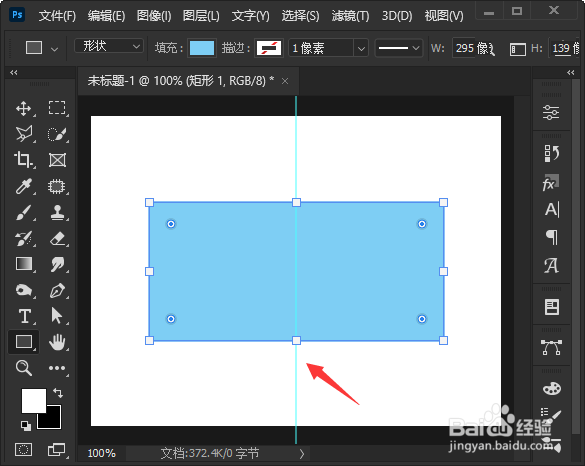Open the 视图(V) menu
The height and width of the screenshot is (466, 585).
[x=444, y=16]
